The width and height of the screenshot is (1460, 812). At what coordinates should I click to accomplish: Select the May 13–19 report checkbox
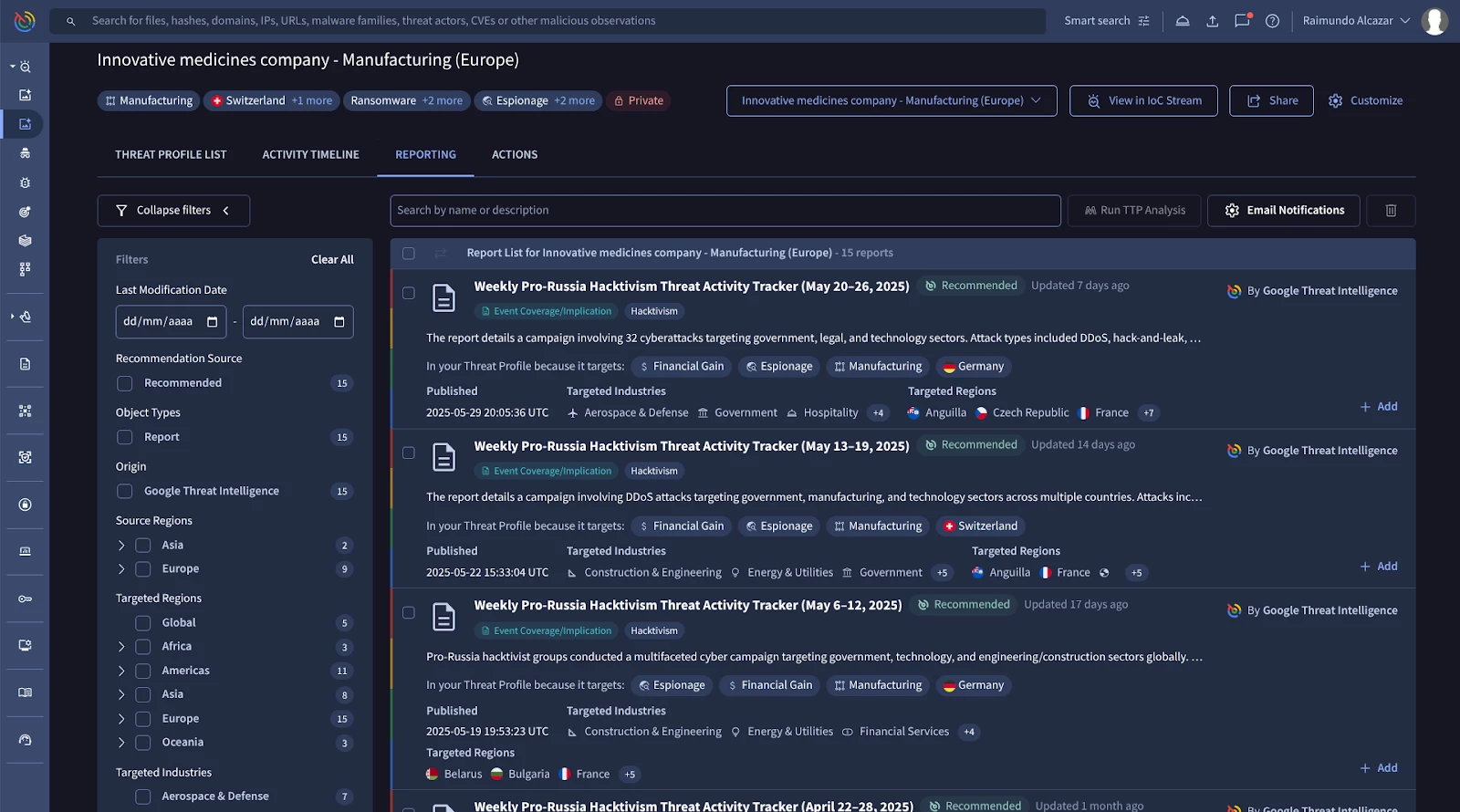[x=409, y=453]
